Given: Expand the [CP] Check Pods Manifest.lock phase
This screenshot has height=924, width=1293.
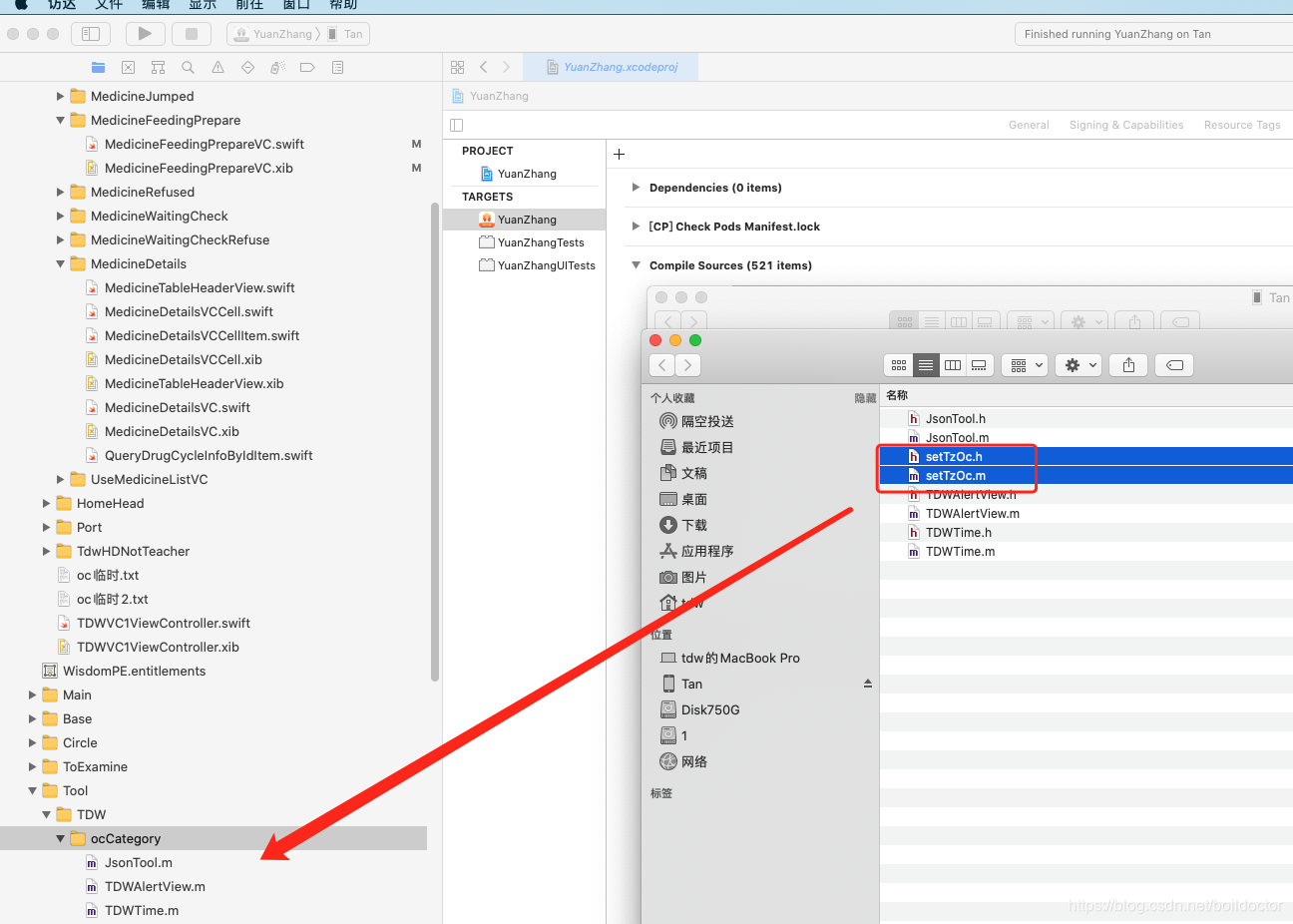Looking at the screenshot, I should click(x=636, y=227).
